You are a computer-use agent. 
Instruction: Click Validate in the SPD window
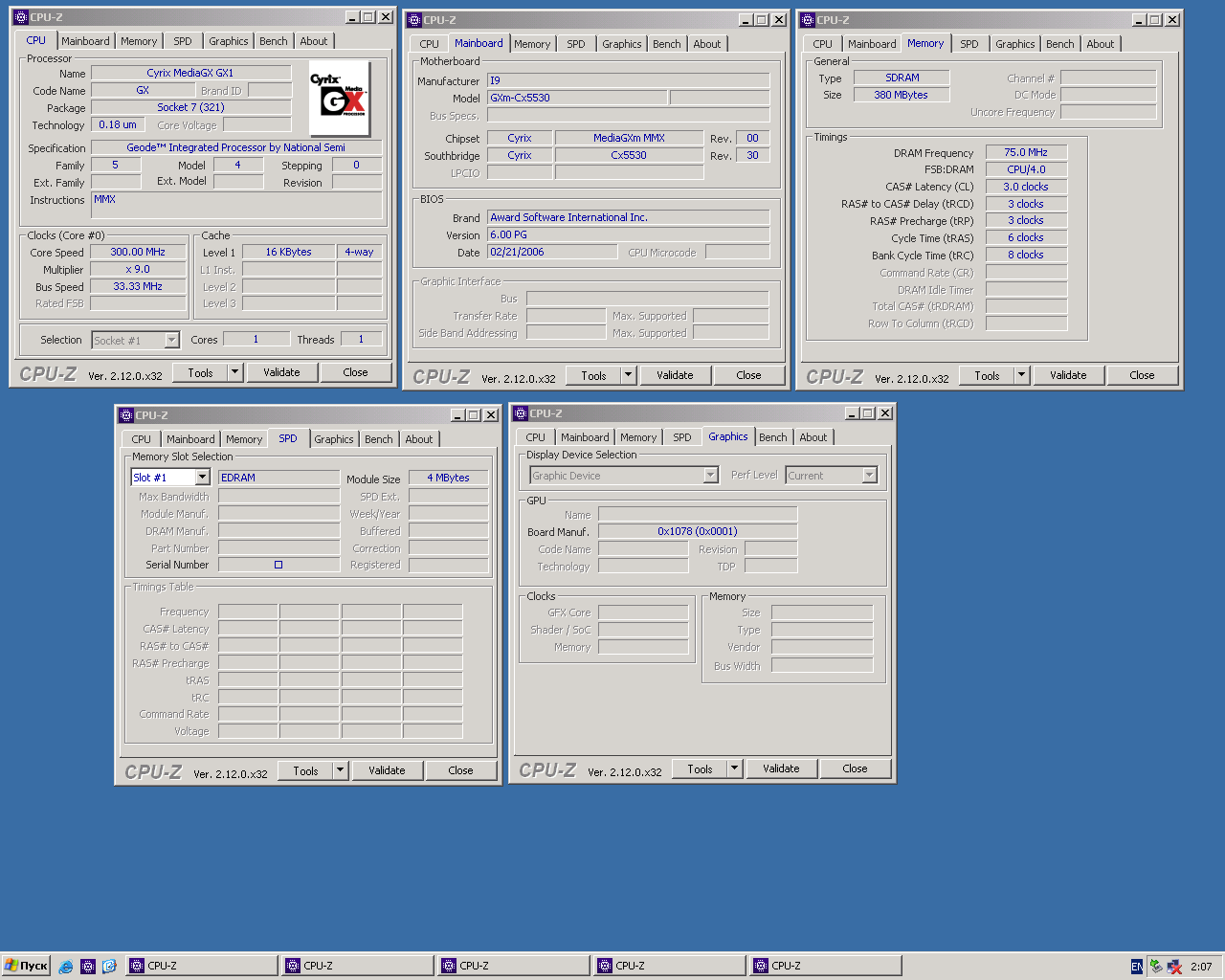[x=387, y=770]
